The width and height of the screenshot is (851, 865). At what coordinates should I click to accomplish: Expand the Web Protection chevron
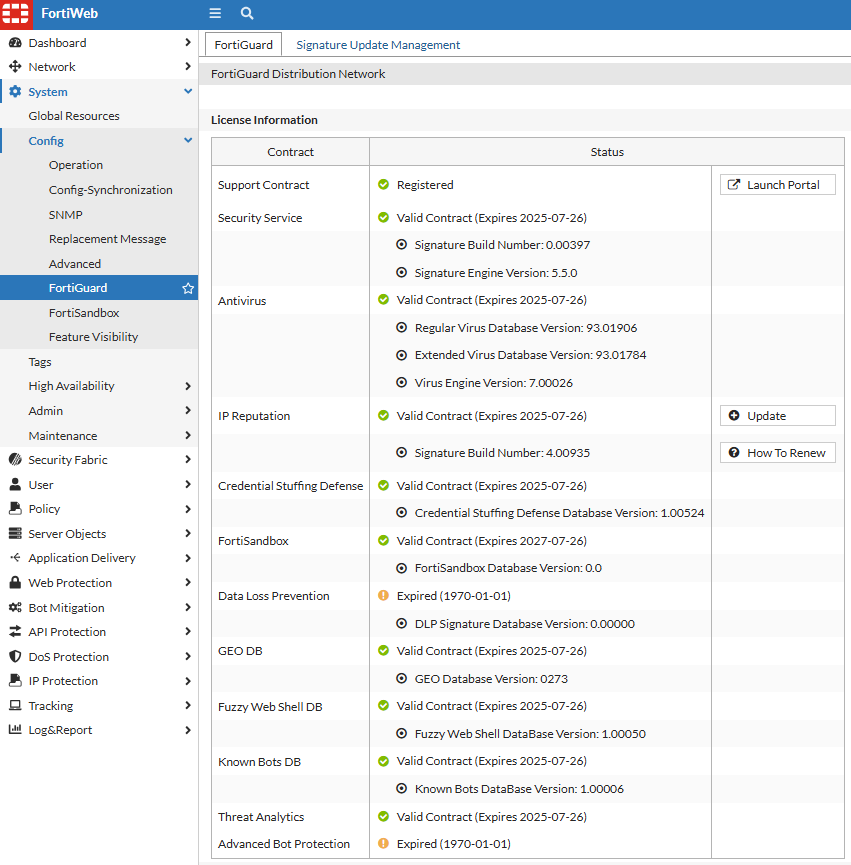pos(188,583)
